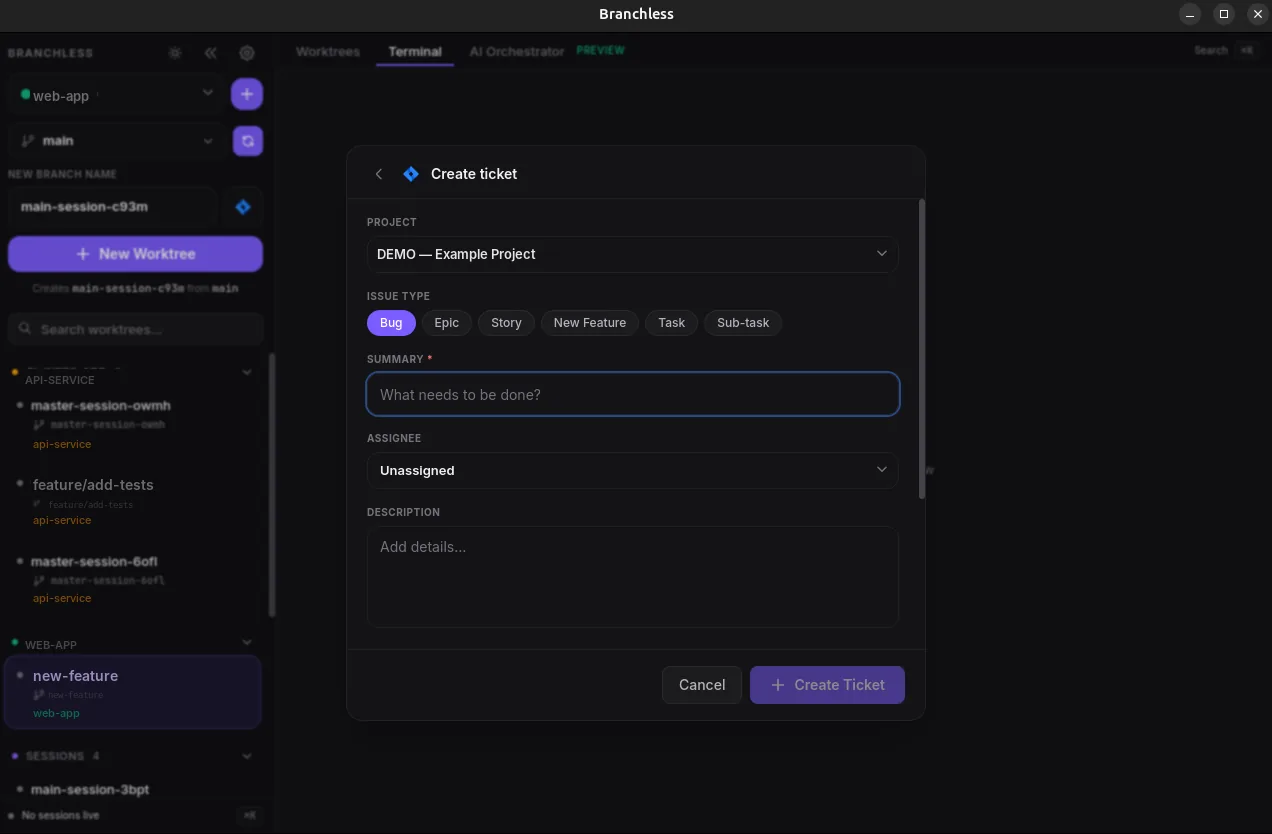This screenshot has height=834, width=1272.
Task: Open the main branch dropdown
Action: [116, 141]
